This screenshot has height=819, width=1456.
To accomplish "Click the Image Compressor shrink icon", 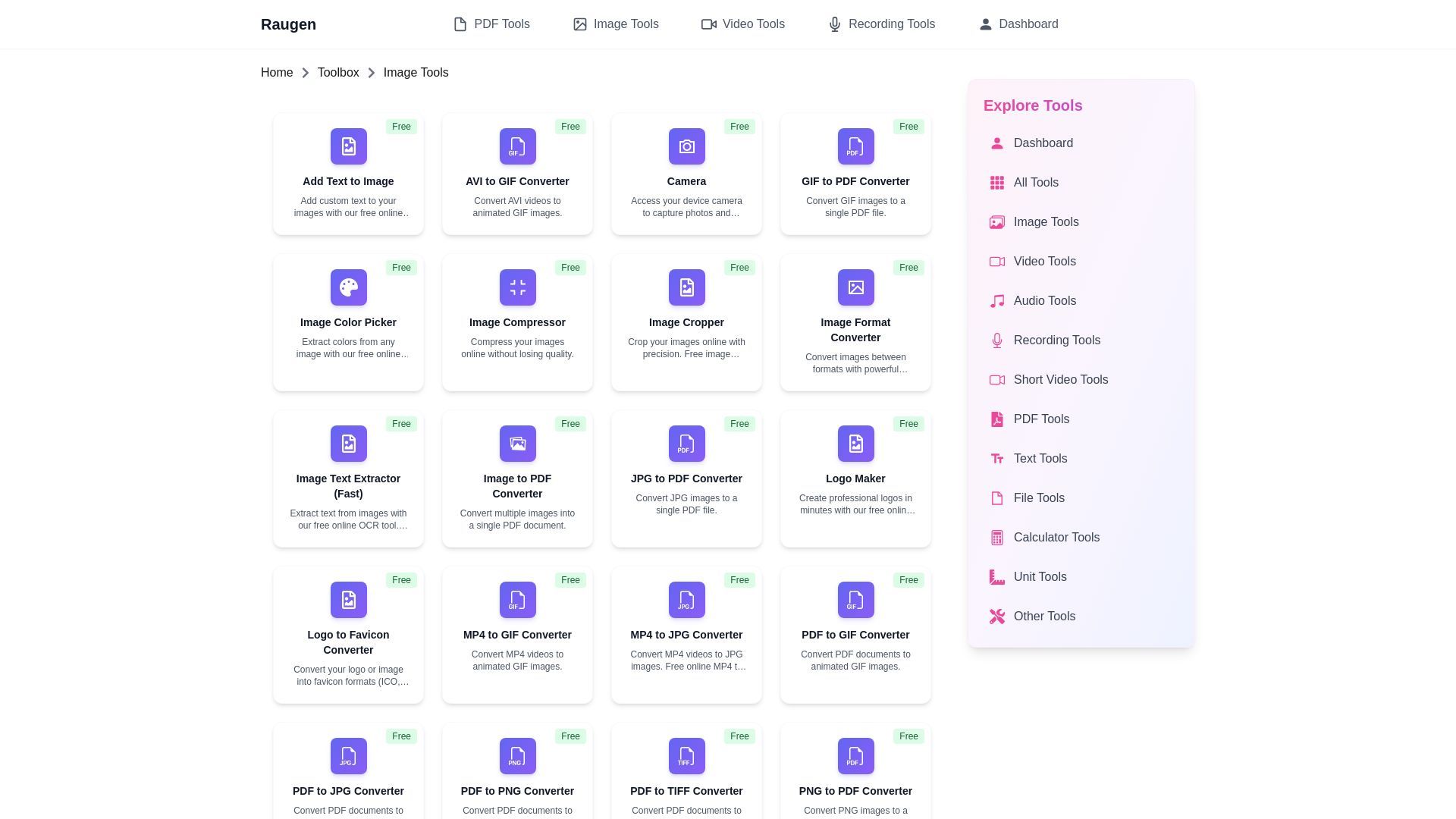I will pos(517,287).
